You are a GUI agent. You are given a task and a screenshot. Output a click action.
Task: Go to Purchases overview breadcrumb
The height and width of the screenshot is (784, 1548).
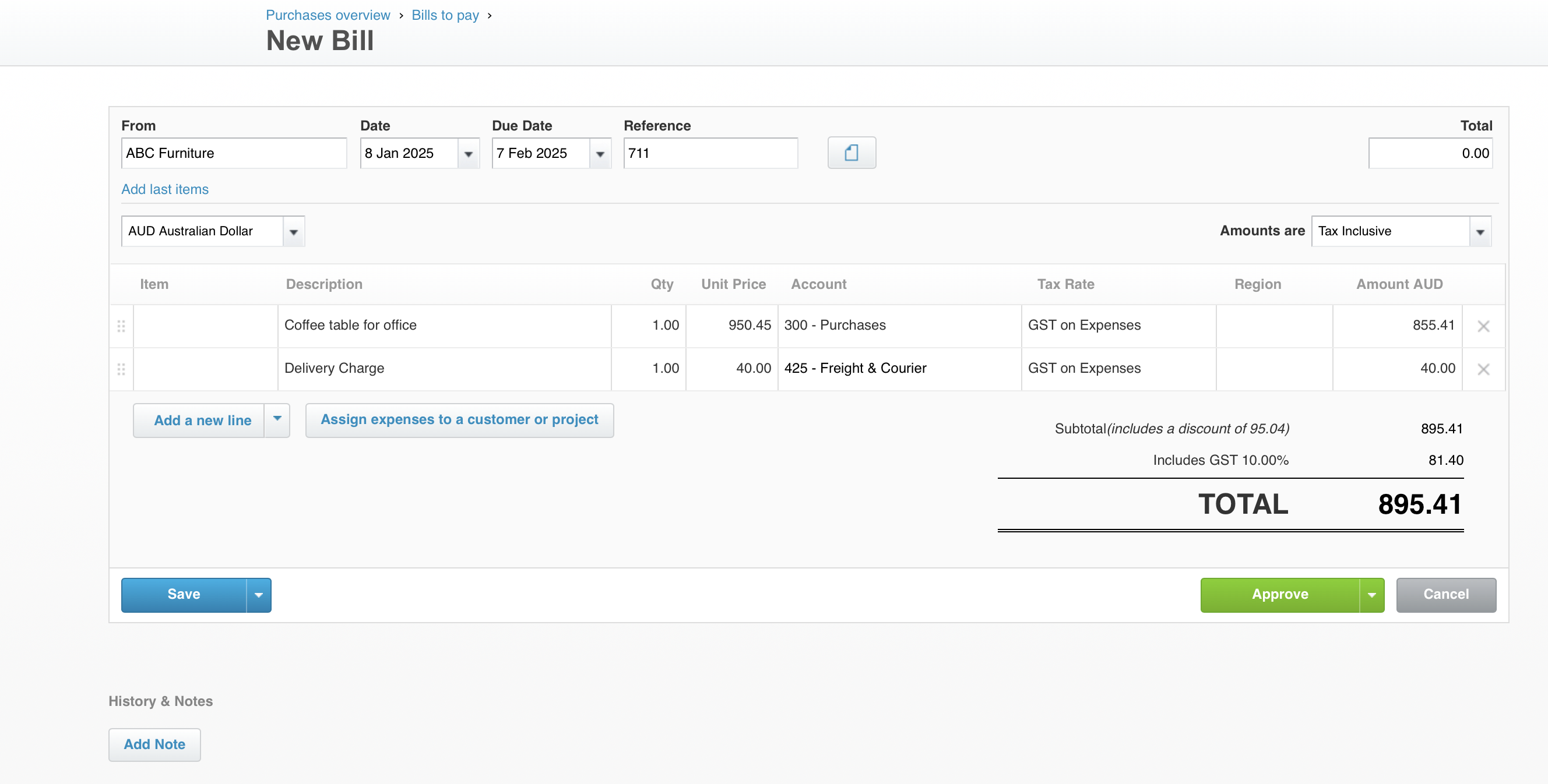[x=328, y=15]
